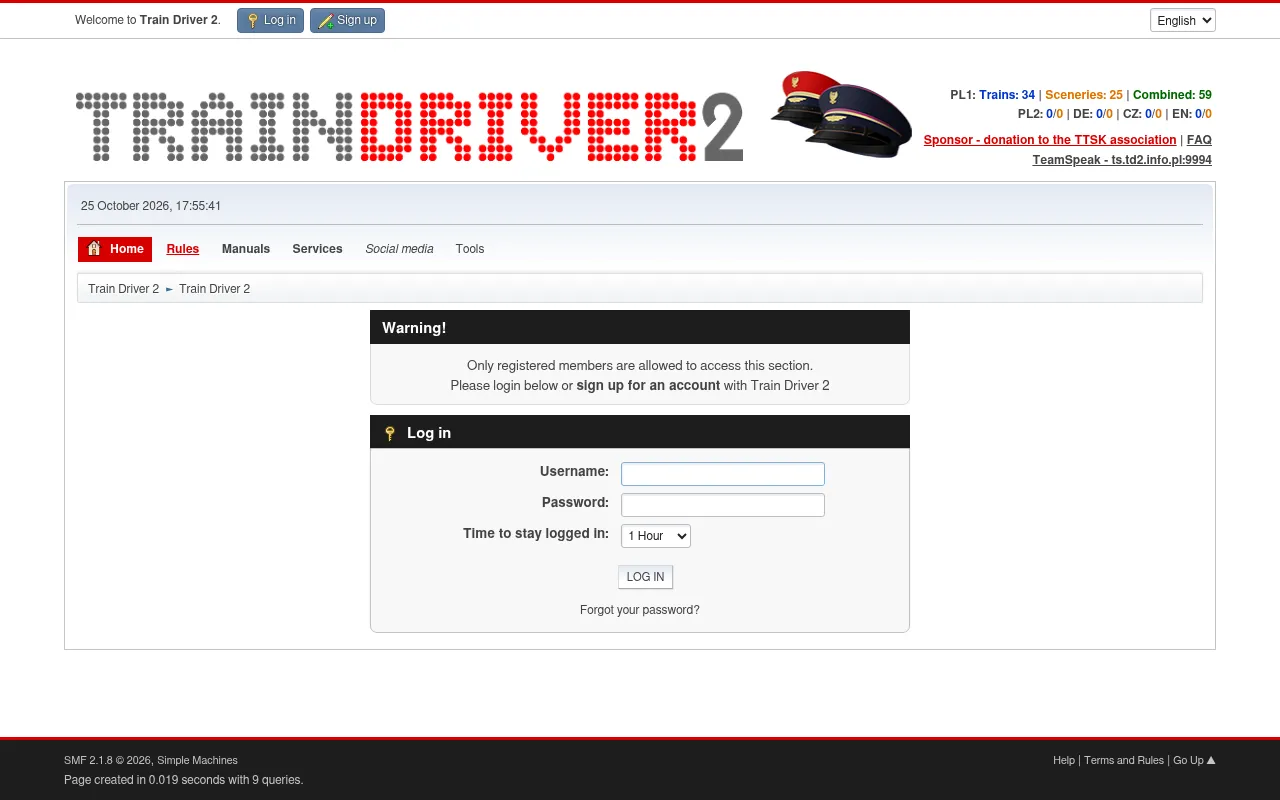Click Combined: 59 statistic
Screen dimensions: 1280x800
[1172, 95]
